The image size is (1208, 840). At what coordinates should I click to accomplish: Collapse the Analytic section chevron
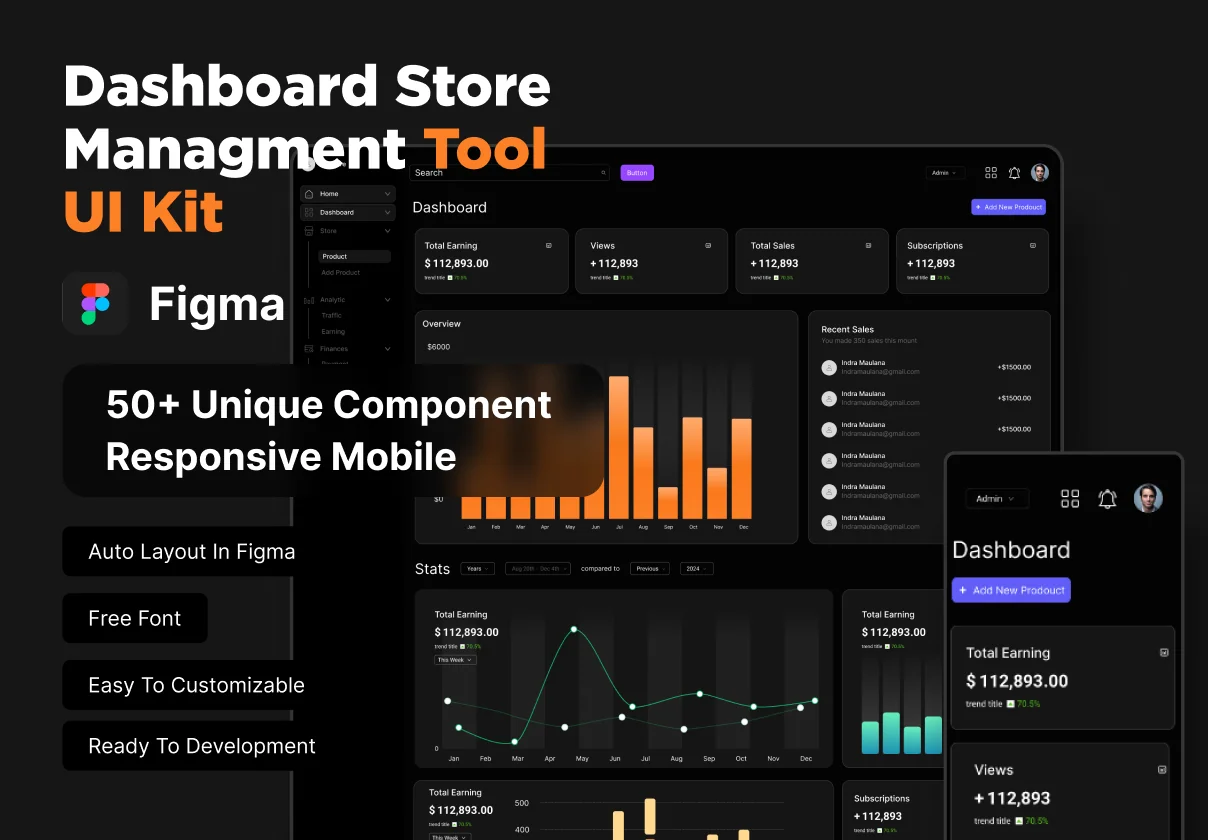pos(387,300)
